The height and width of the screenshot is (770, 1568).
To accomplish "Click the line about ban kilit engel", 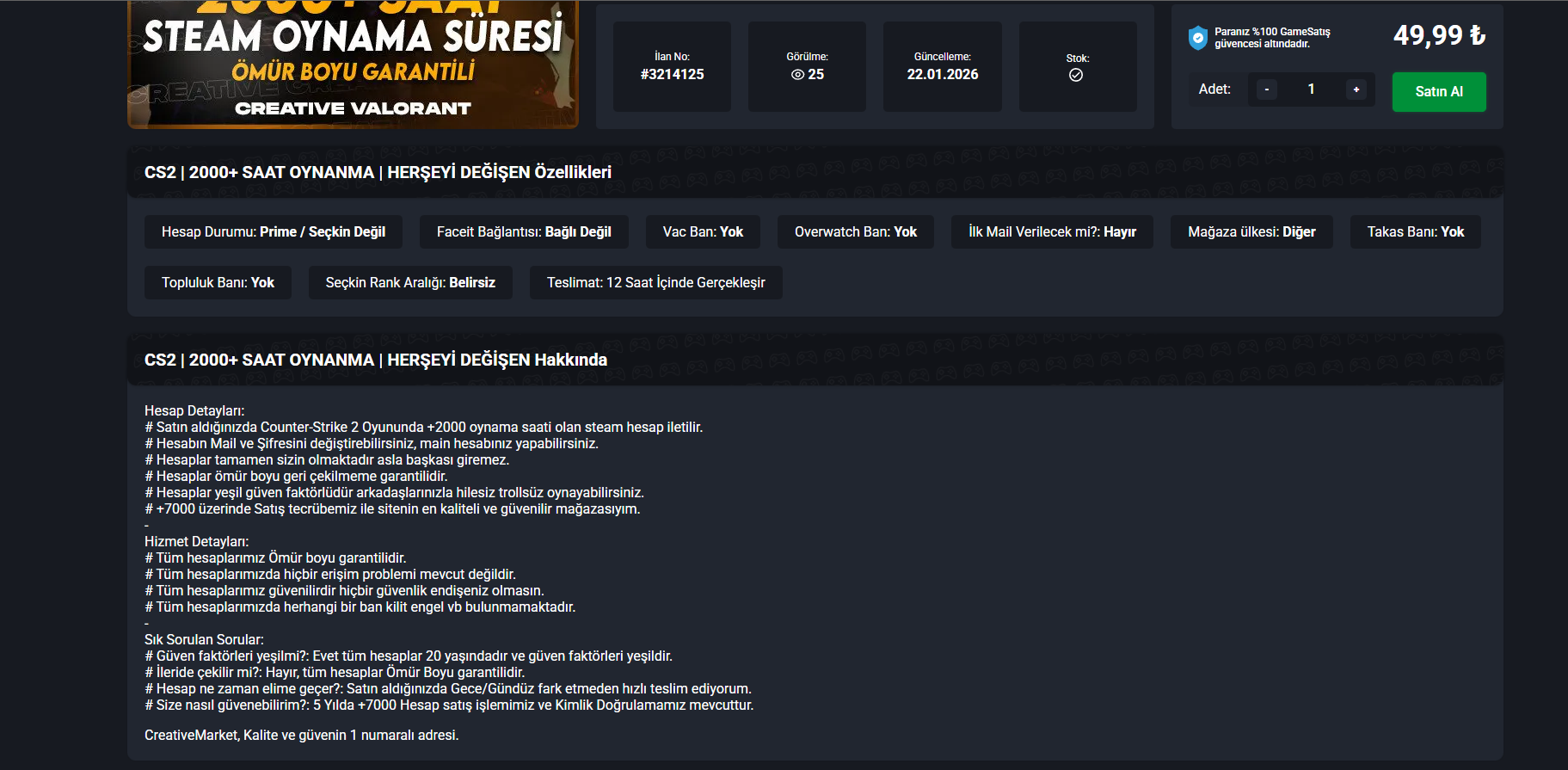I will pos(360,607).
